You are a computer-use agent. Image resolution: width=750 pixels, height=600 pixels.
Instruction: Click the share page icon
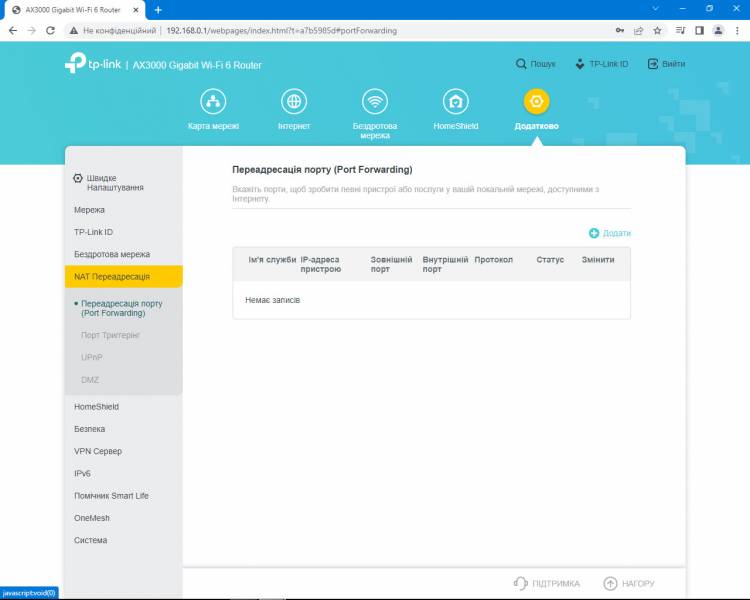coord(639,30)
